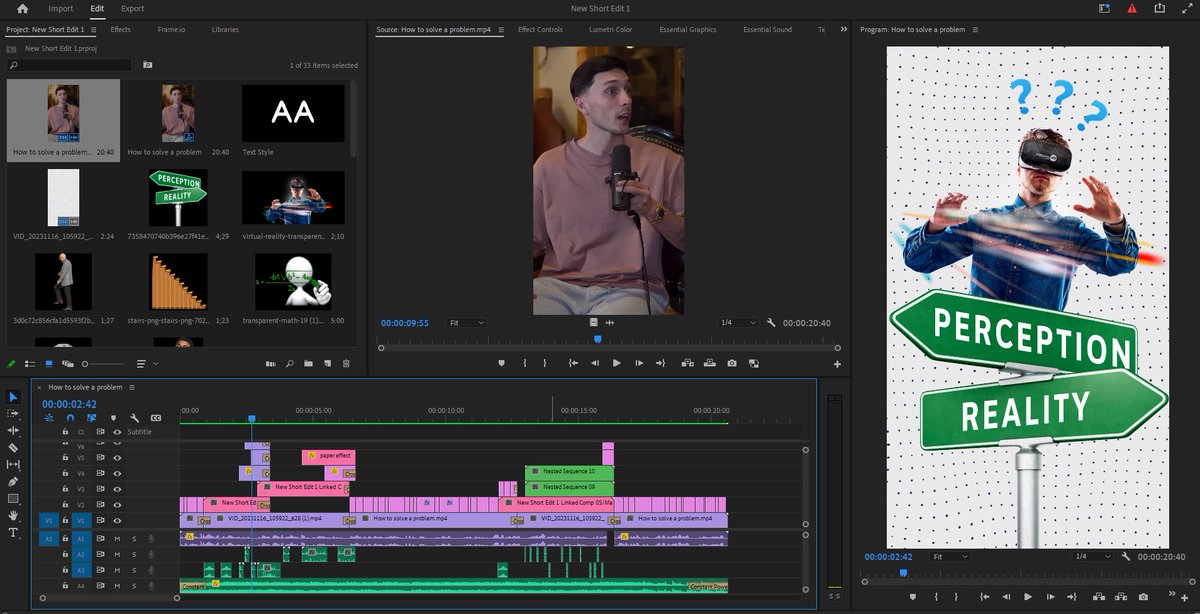Open Program monitor Fit zoom dropdown
1200x614 pixels.
(949, 556)
